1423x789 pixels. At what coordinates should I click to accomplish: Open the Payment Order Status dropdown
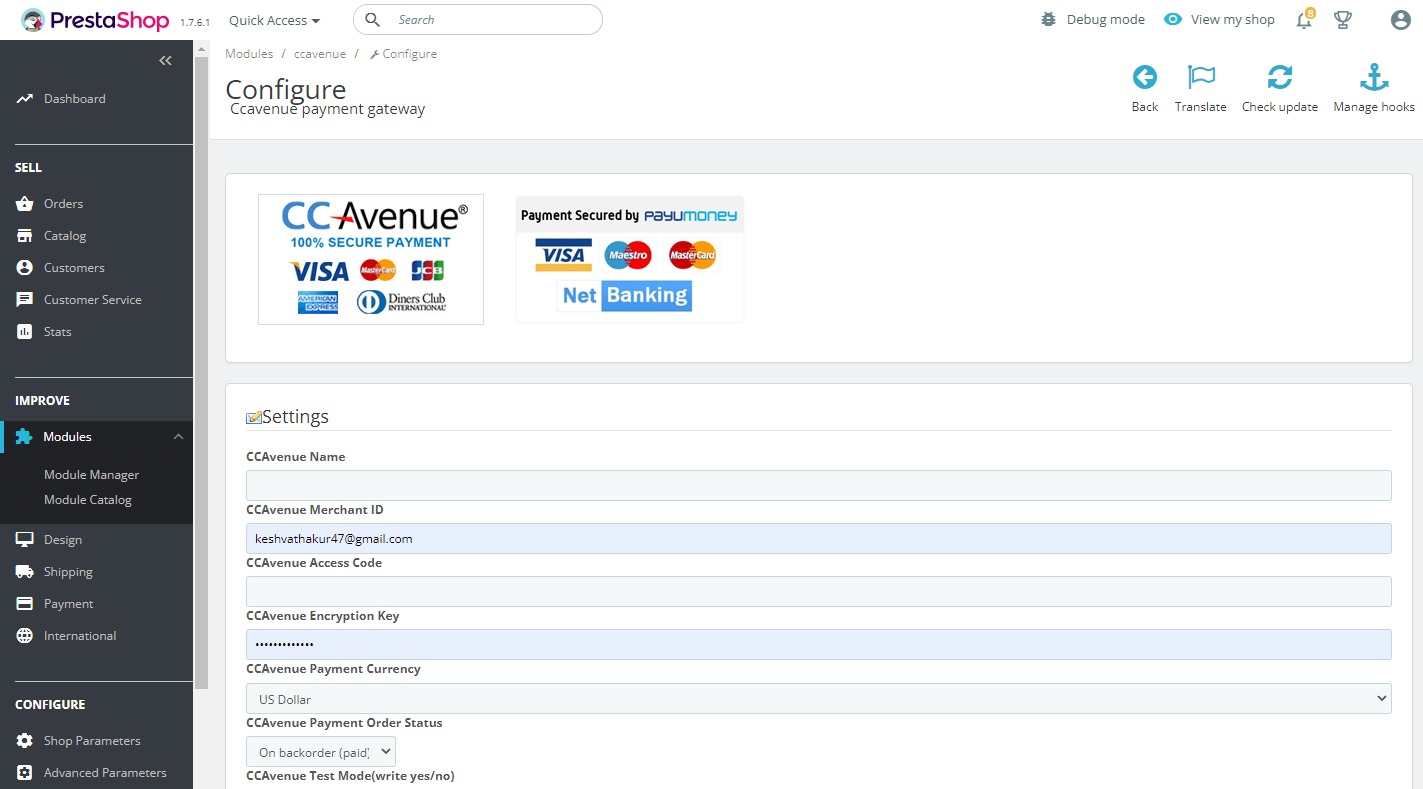tap(321, 752)
